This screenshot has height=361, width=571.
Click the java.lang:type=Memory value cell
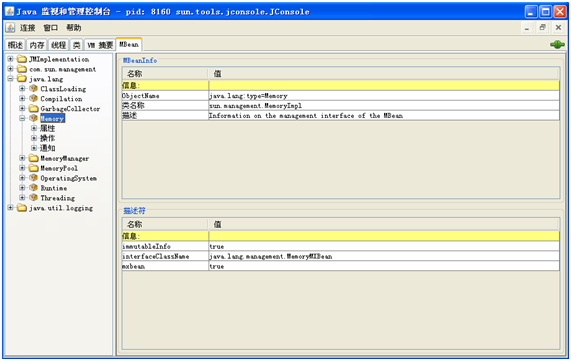[384, 96]
